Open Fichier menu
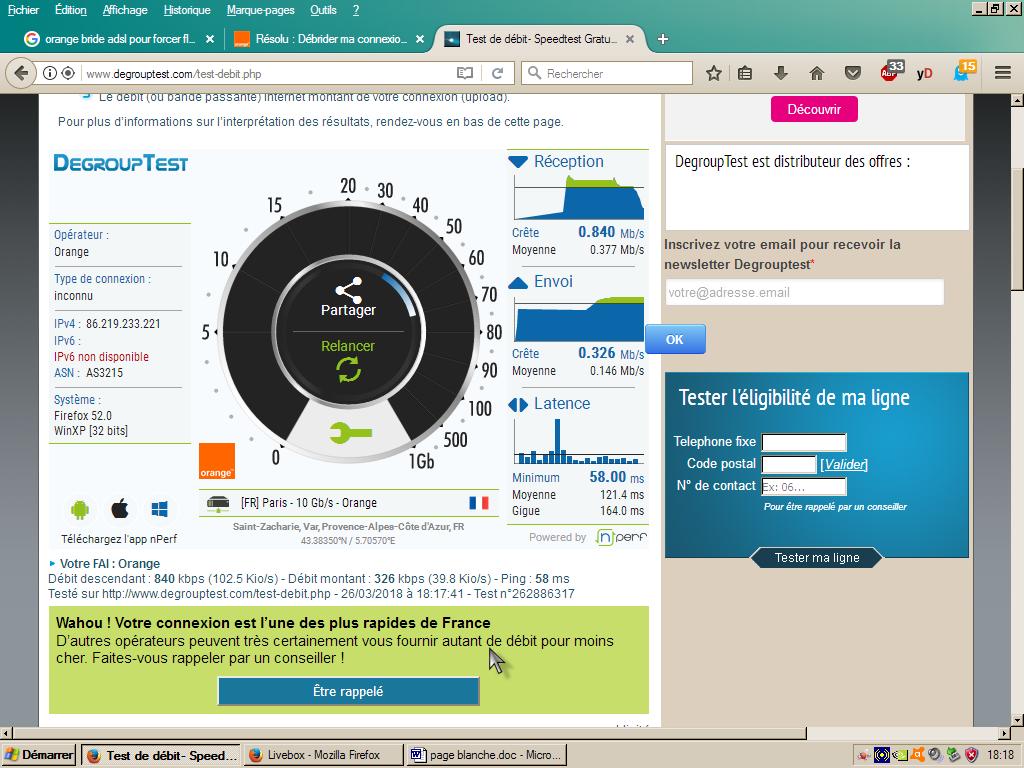The width and height of the screenshot is (1024, 768). point(24,10)
